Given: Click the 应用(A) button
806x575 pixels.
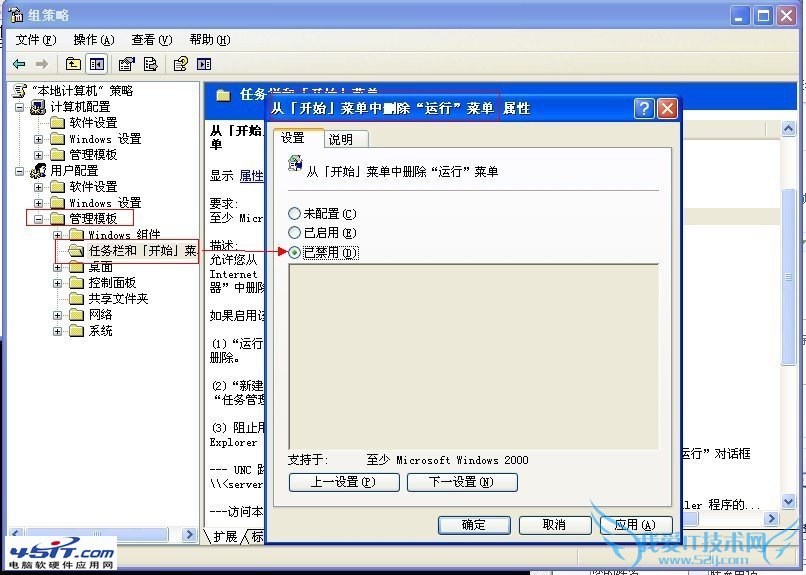Looking at the screenshot, I should [636, 525].
